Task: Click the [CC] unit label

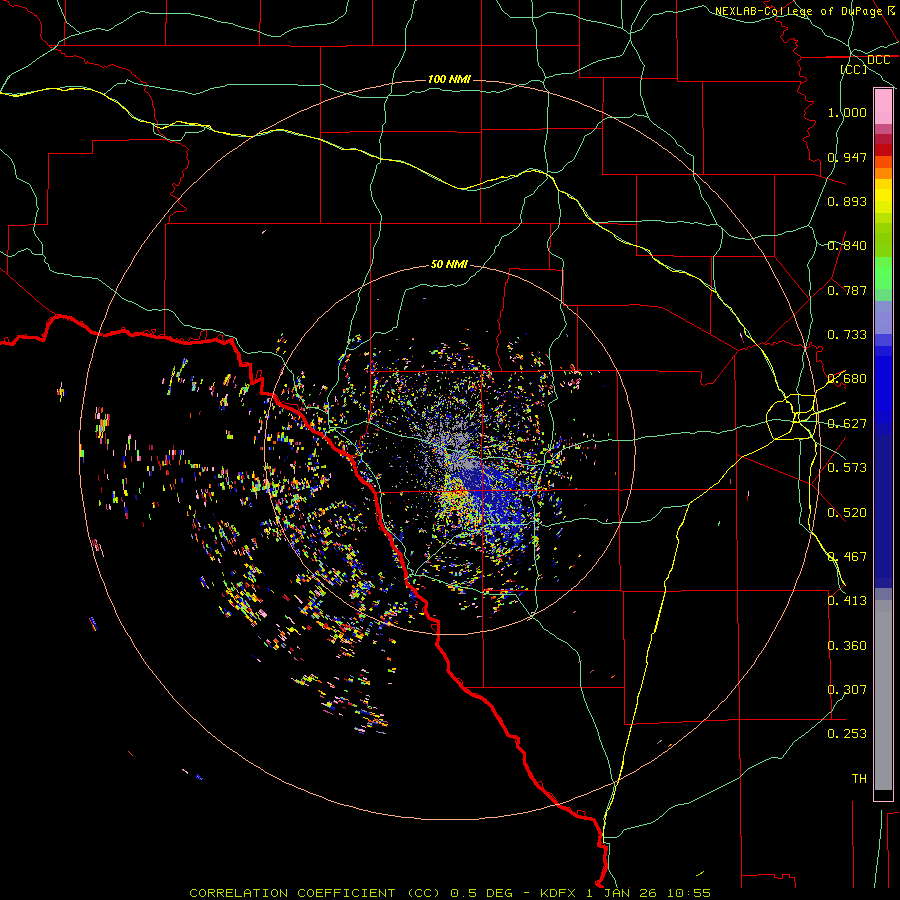Action: click(x=854, y=69)
